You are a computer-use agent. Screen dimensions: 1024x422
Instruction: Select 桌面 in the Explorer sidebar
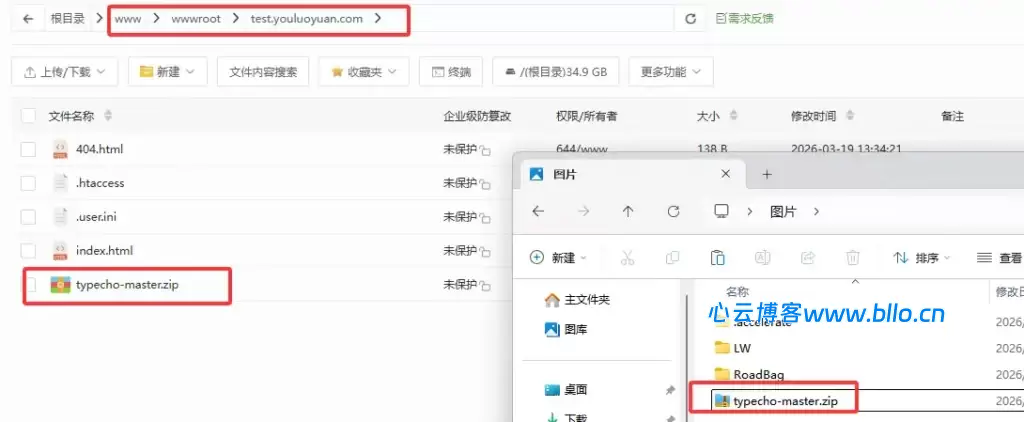575,389
